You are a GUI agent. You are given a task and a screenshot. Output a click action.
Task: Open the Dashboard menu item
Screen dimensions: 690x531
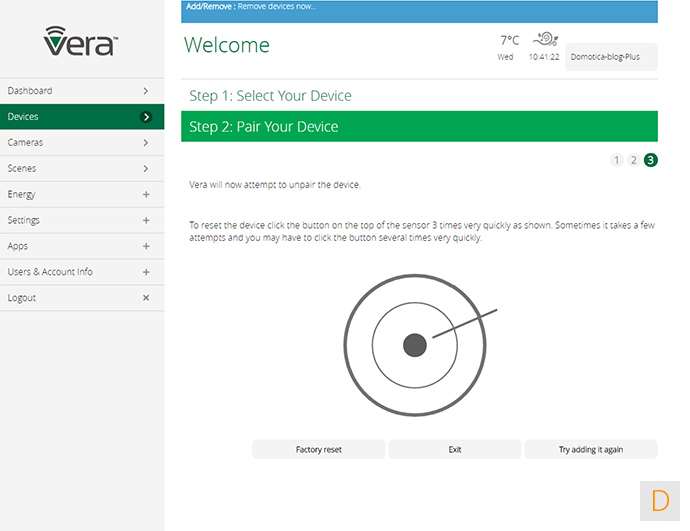coord(82,91)
